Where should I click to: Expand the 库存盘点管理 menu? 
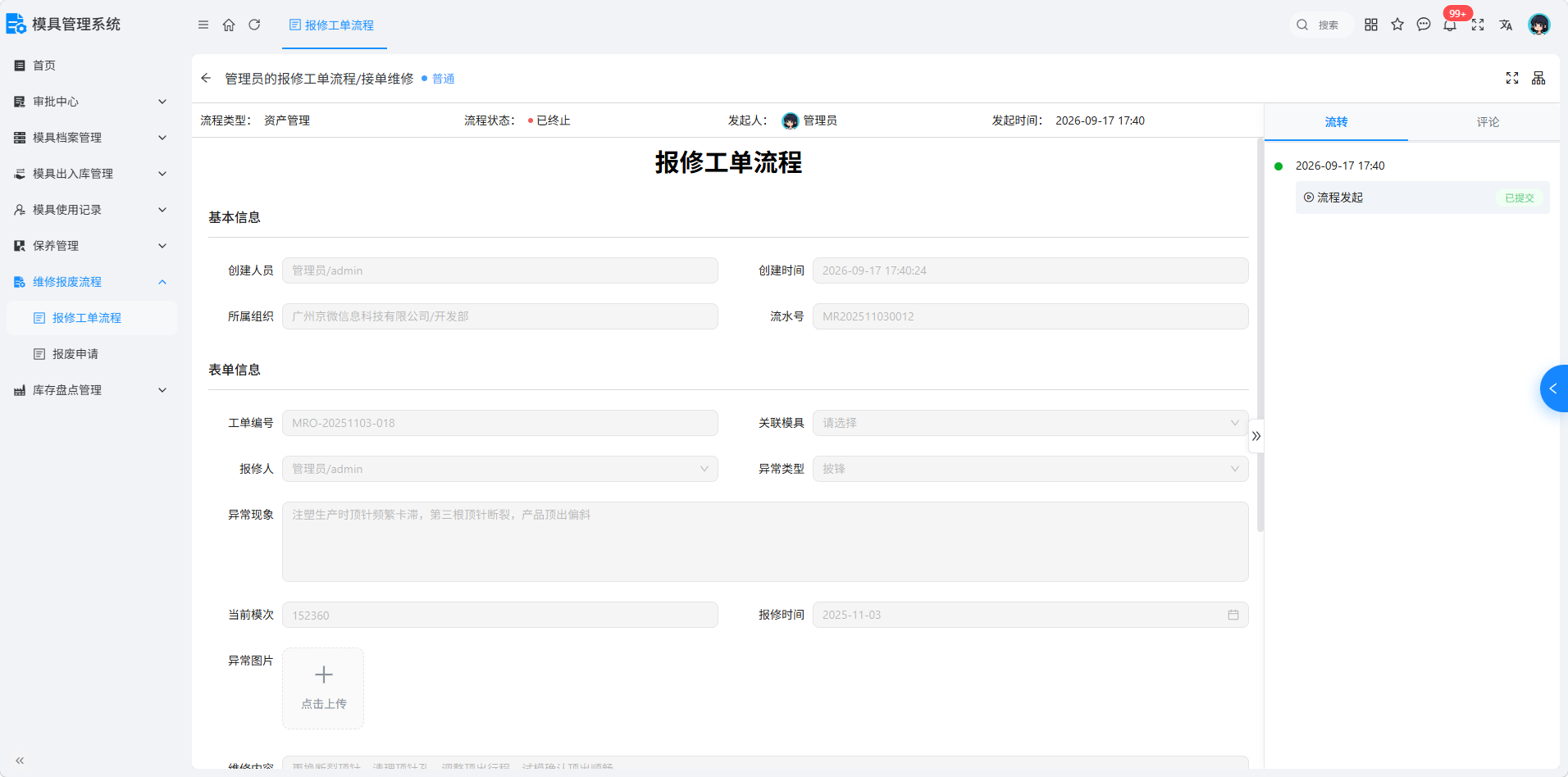[x=92, y=390]
